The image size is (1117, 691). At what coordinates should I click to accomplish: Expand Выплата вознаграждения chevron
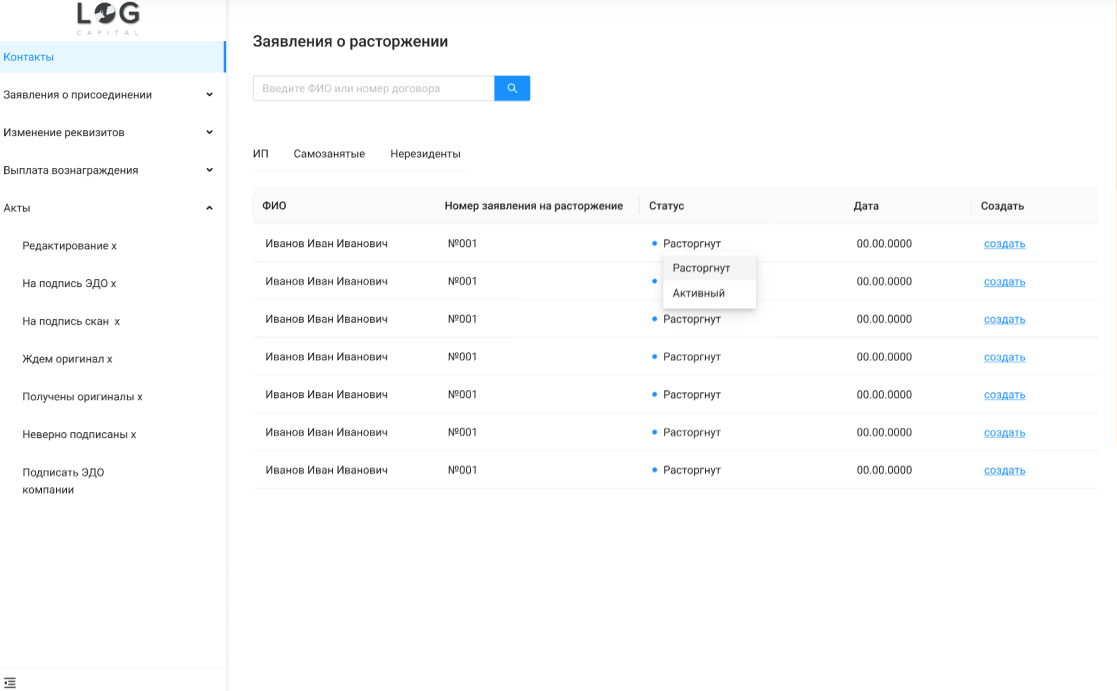(209, 170)
